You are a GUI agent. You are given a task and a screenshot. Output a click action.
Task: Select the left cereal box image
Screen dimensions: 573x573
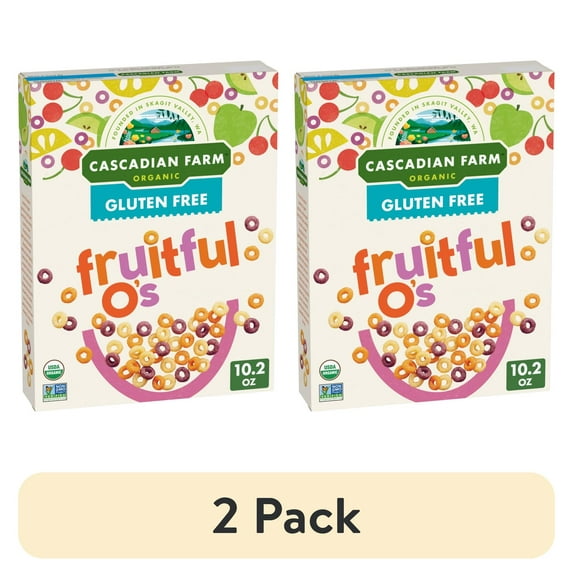click(x=148, y=237)
